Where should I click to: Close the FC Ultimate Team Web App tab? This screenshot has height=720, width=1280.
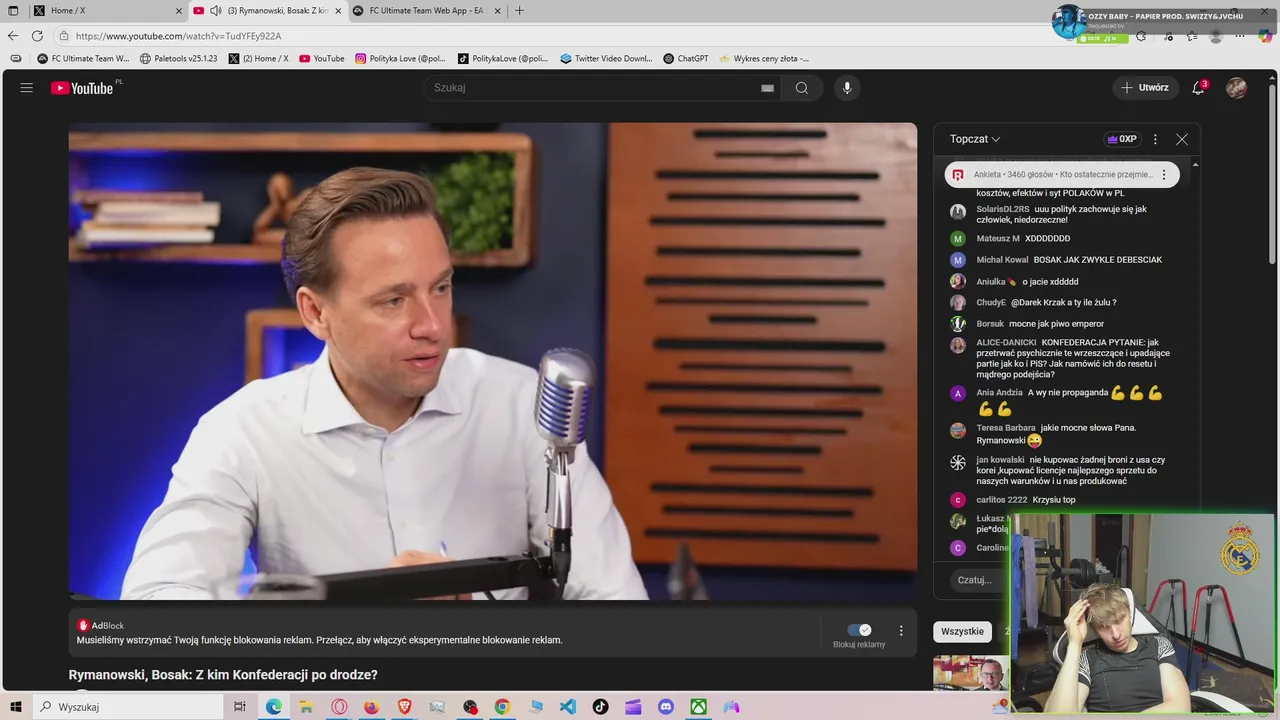point(497,11)
